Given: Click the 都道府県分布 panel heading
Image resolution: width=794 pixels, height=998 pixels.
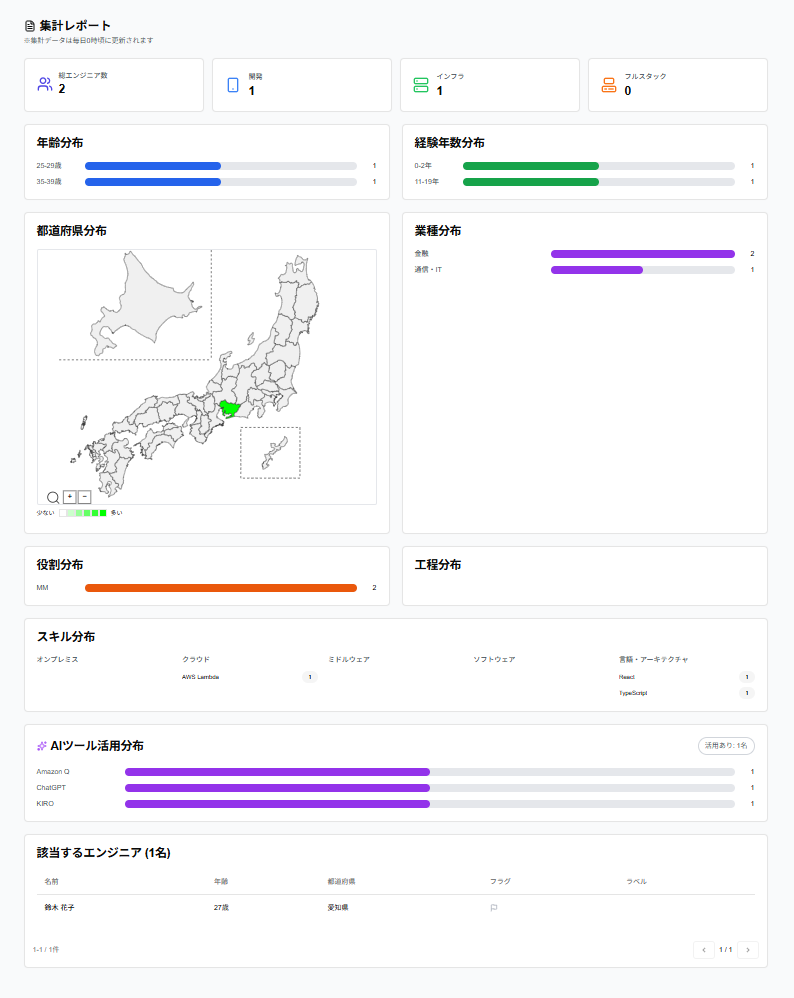Looking at the screenshot, I should (x=71, y=230).
